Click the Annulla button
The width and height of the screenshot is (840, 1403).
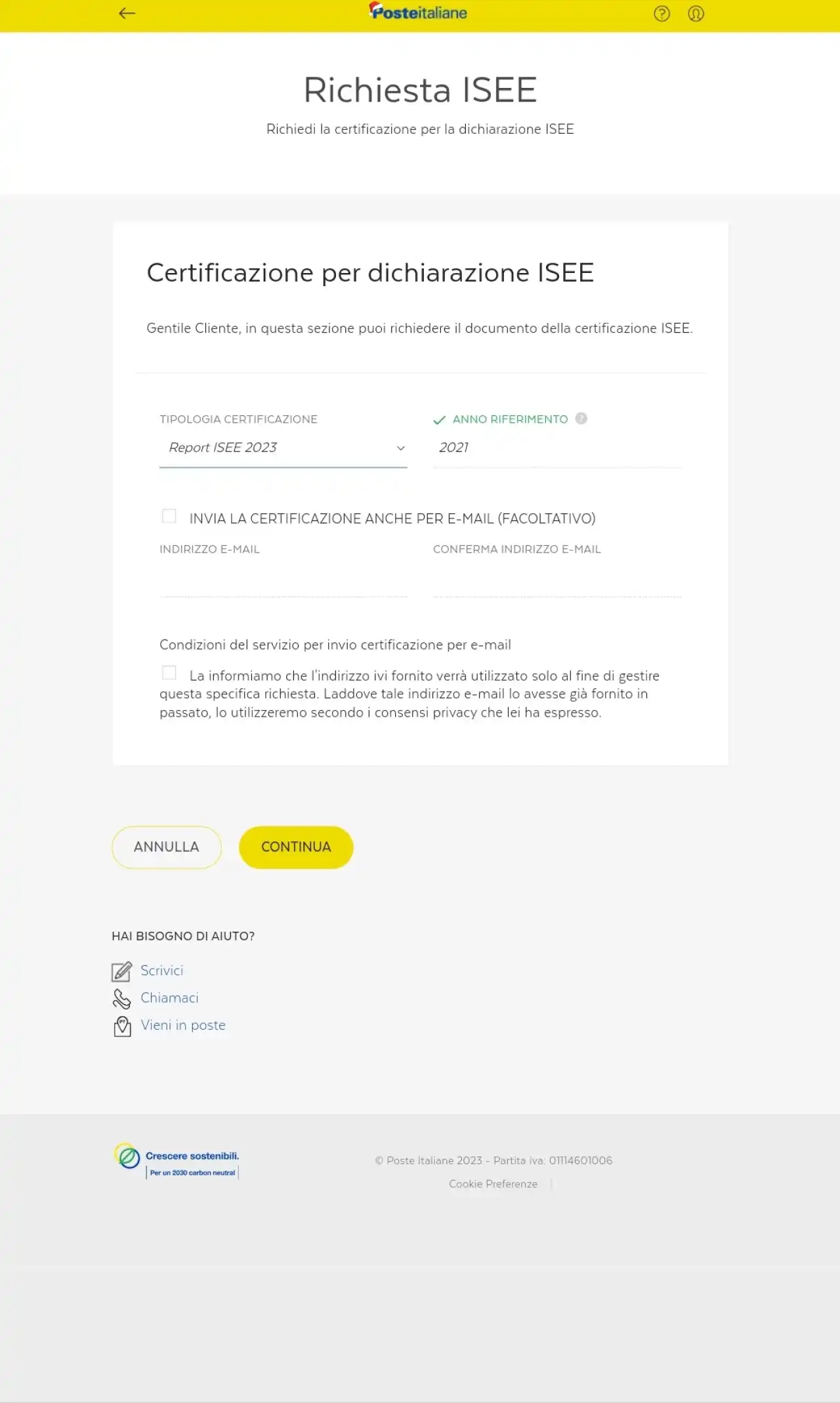[167, 847]
